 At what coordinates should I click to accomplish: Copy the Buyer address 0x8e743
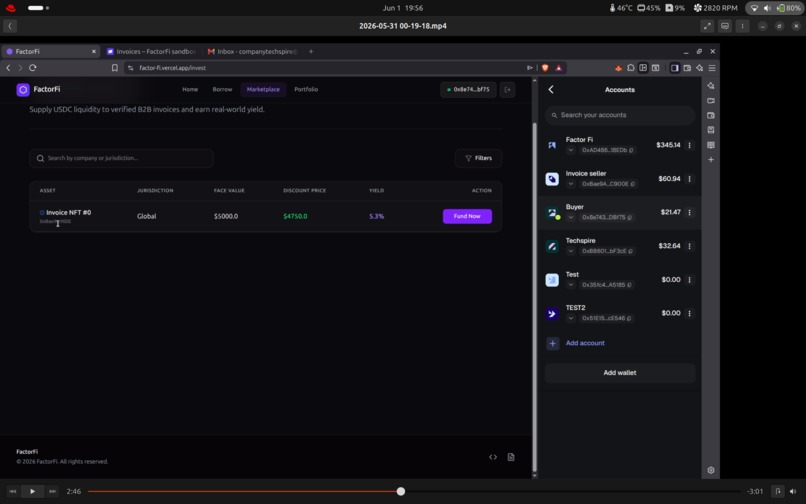tap(630, 217)
